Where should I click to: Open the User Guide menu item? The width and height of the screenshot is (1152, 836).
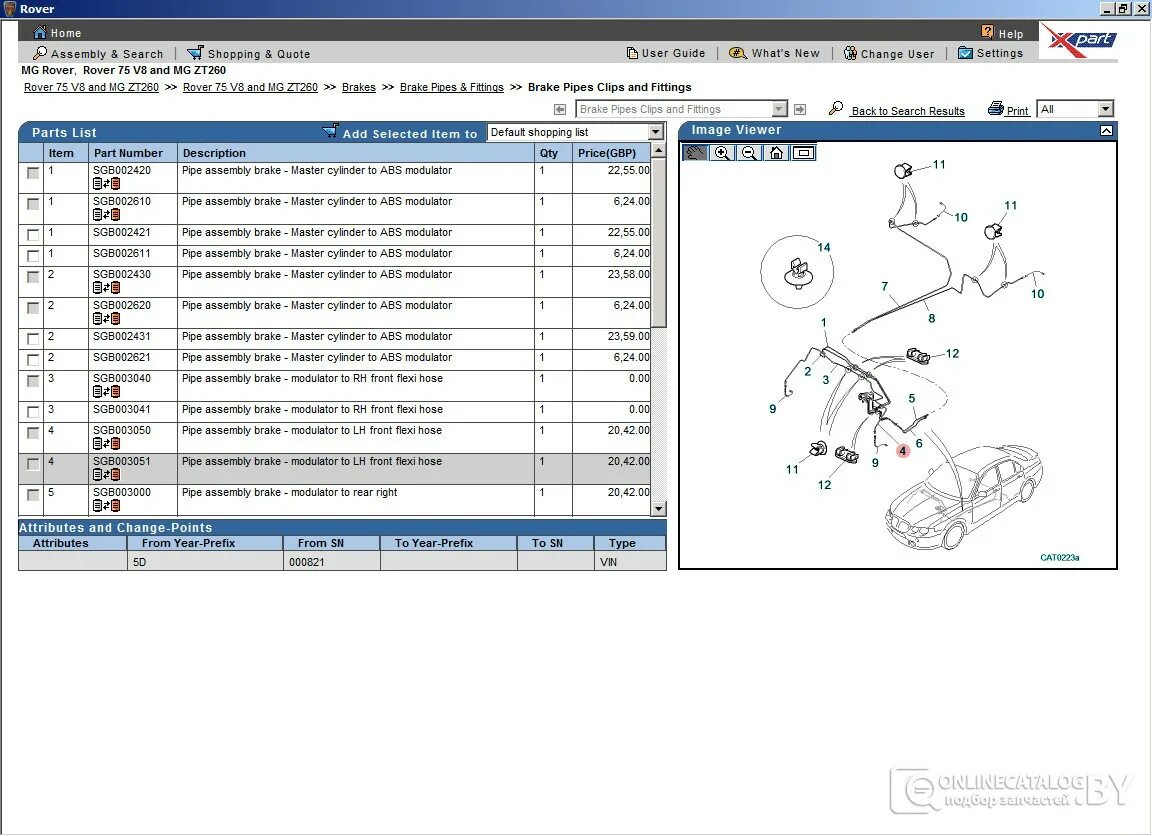click(x=673, y=53)
